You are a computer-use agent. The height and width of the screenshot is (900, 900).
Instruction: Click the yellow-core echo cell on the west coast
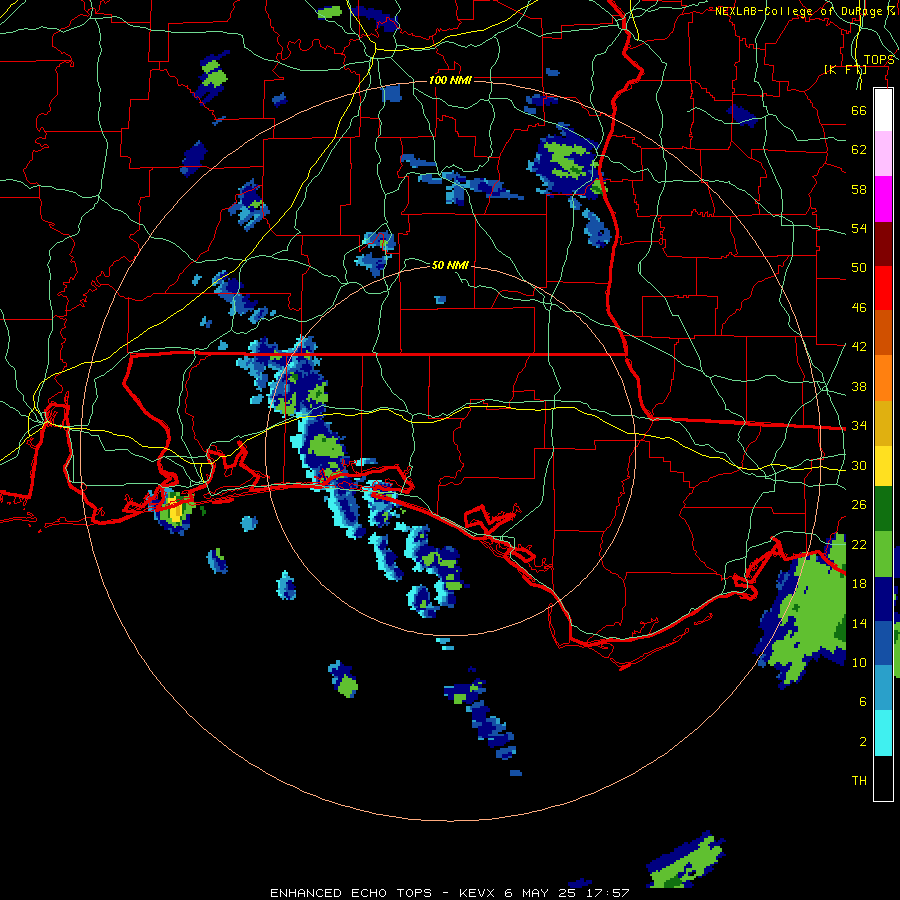173,510
